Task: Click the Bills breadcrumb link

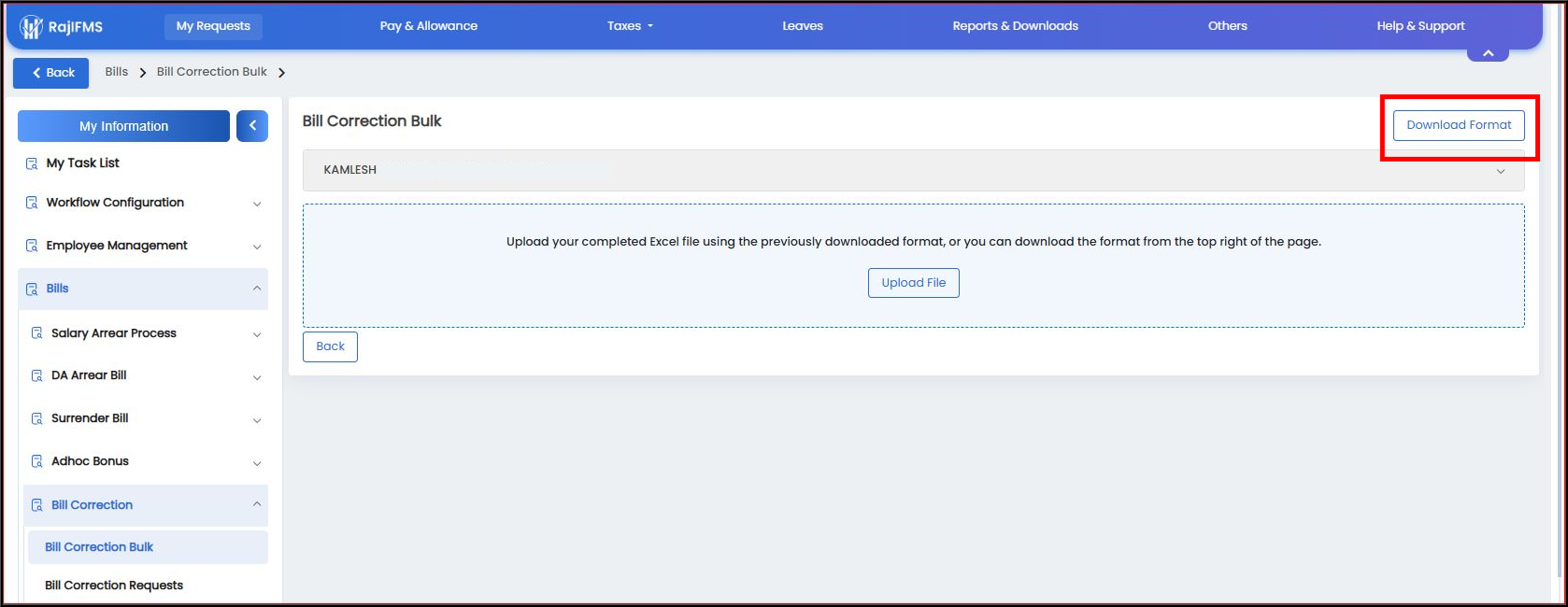Action: click(x=117, y=72)
